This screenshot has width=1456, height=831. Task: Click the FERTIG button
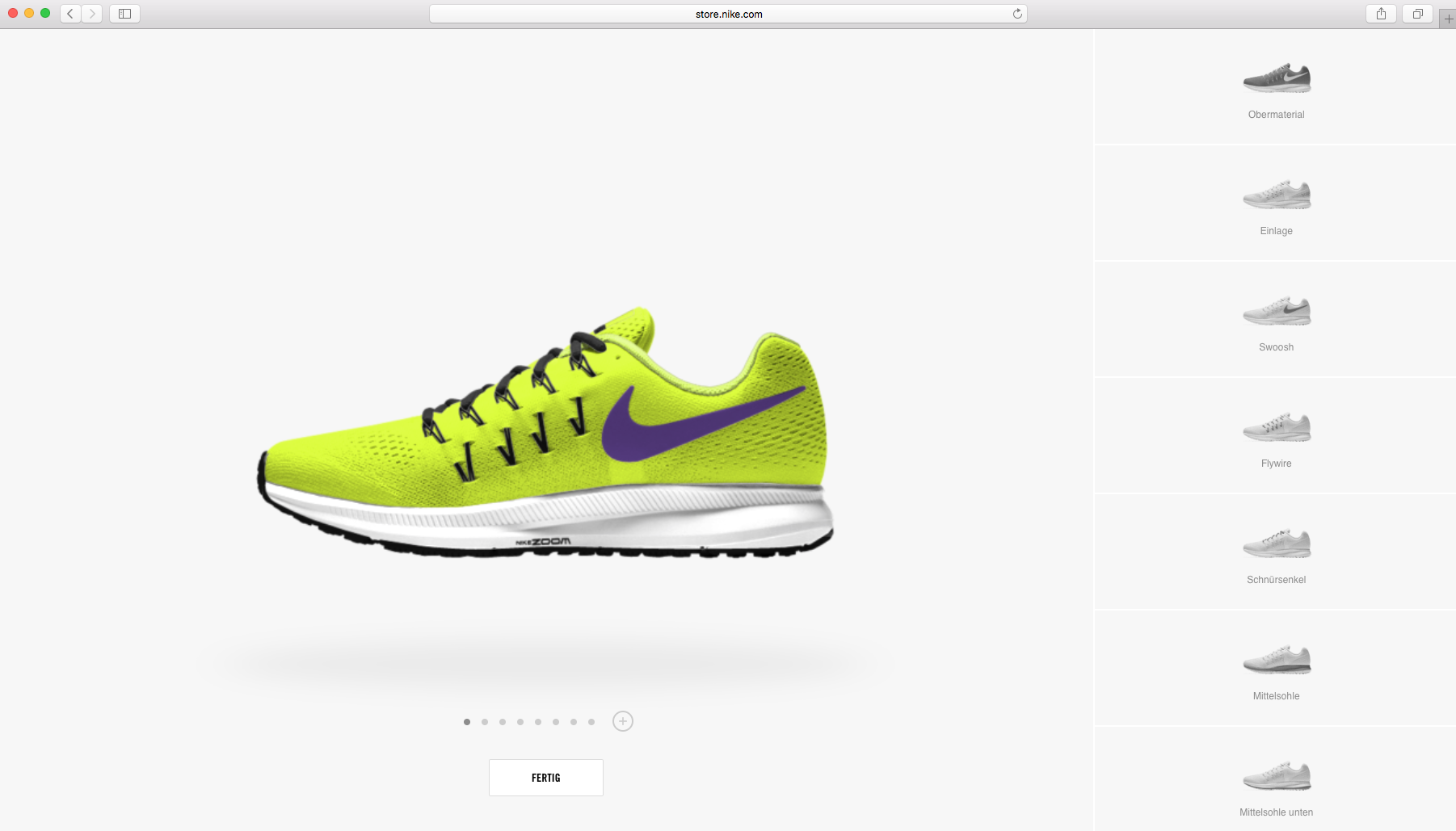(546, 778)
